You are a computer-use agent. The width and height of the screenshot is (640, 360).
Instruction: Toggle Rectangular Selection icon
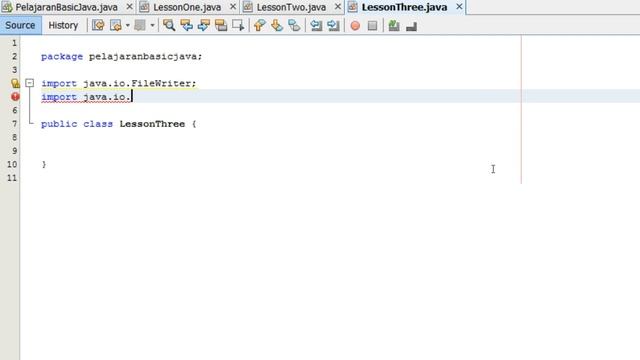point(238,25)
